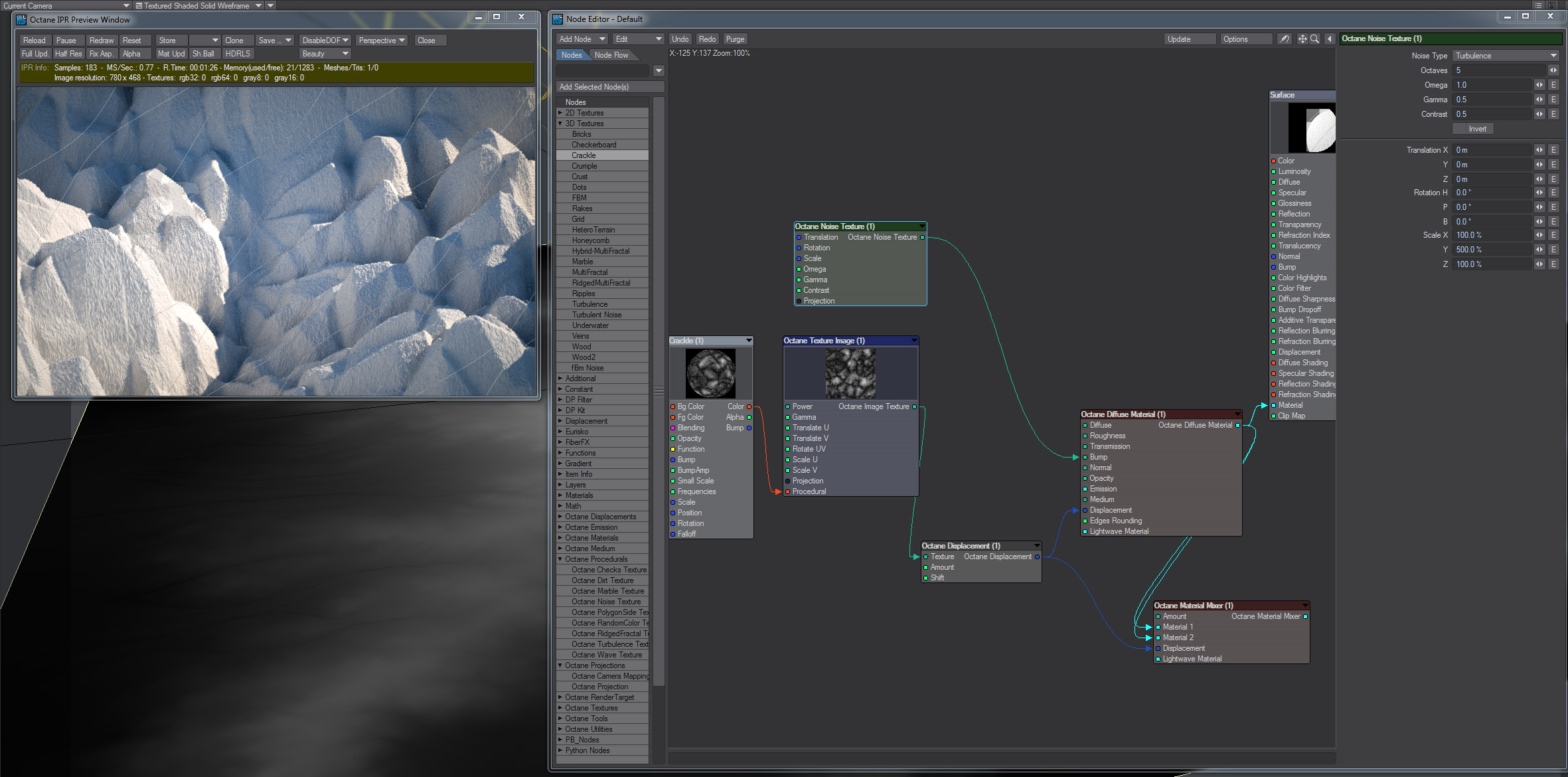Click the envelope E button for Omega

pyautogui.click(x=1553, y=85)
